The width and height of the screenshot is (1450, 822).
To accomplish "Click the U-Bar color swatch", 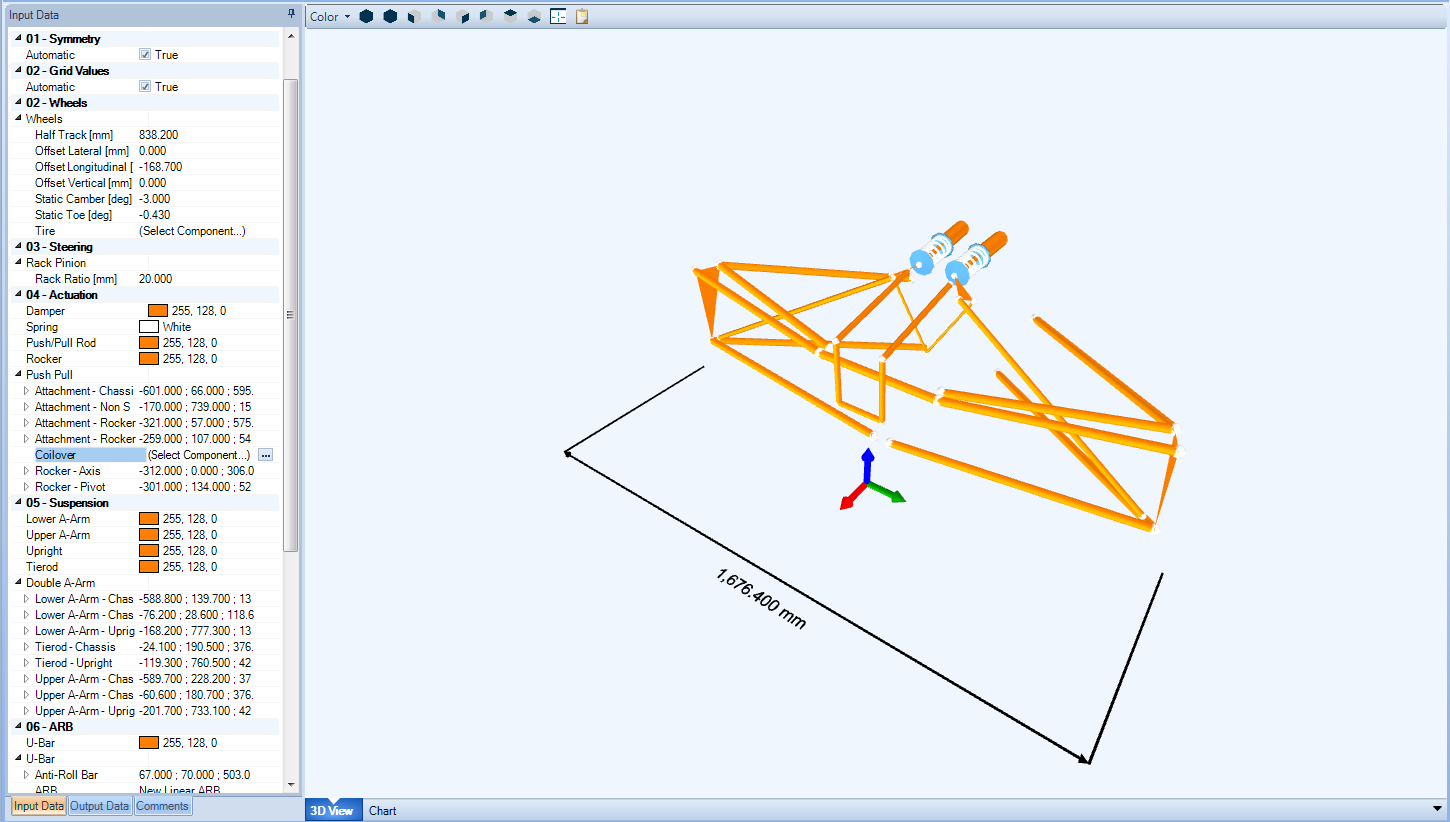I will point(149,743).
